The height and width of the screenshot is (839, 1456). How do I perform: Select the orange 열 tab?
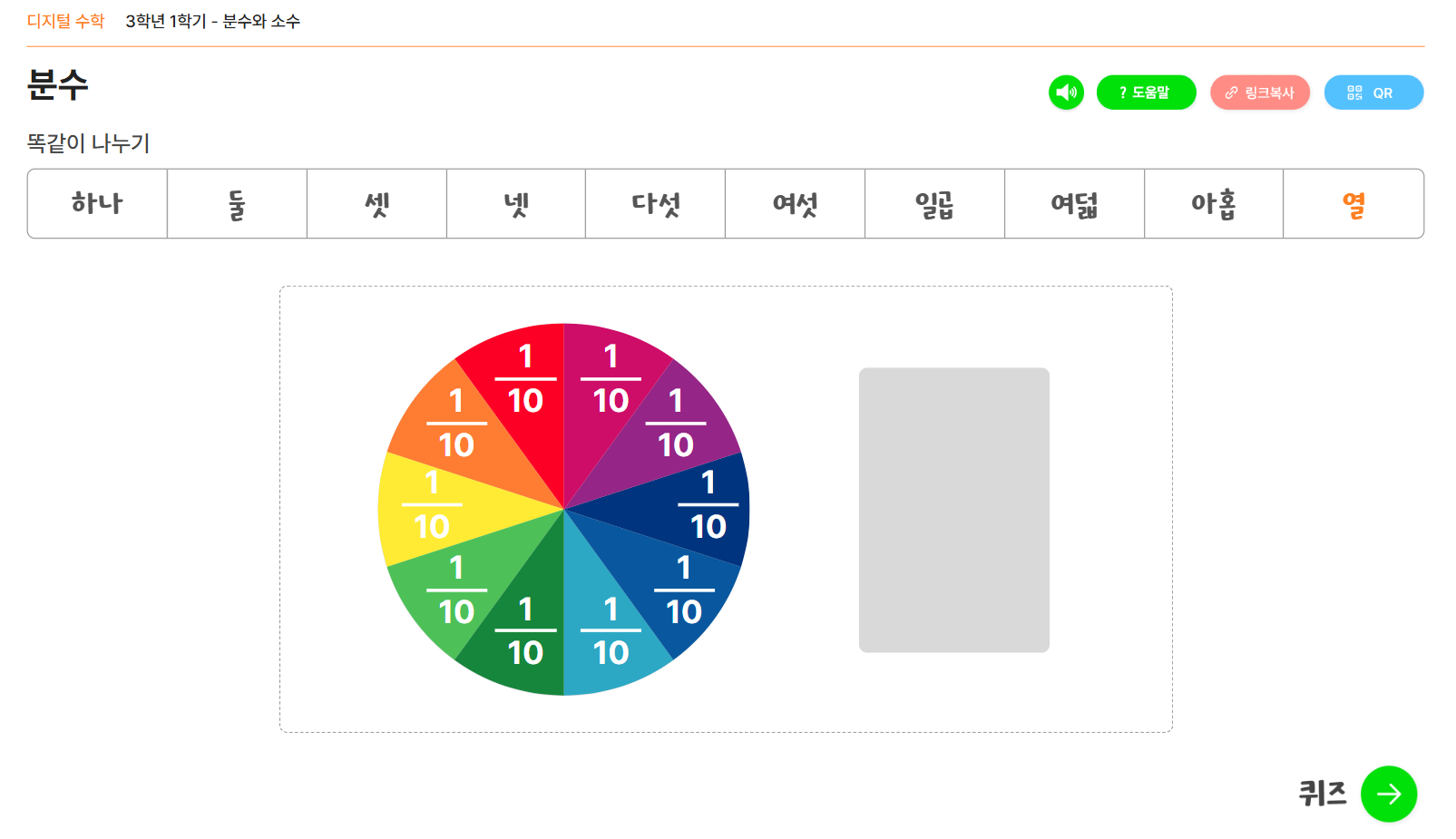pos(1353,204)
